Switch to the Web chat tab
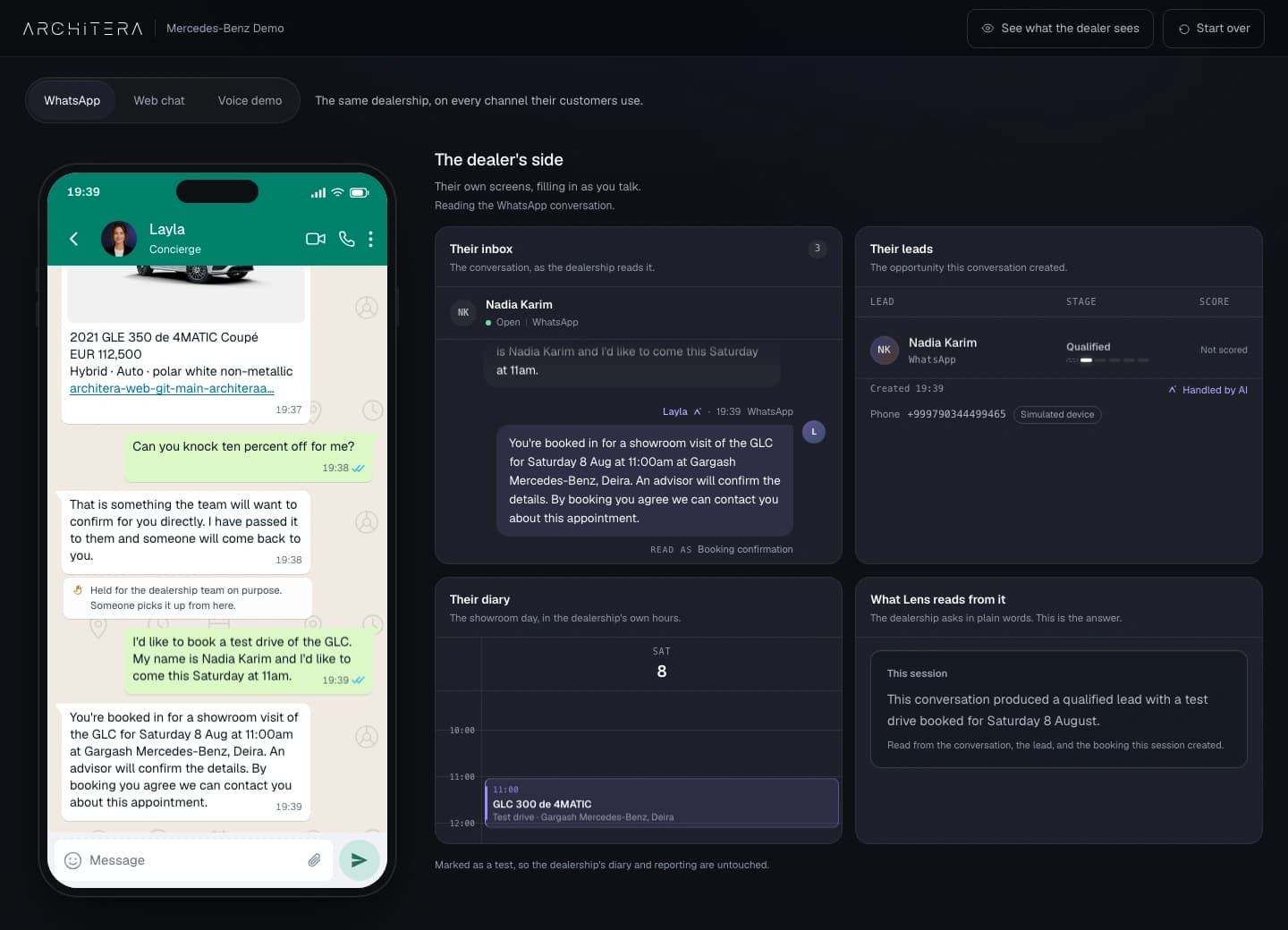1288x930 pixels. coord(159,100)
